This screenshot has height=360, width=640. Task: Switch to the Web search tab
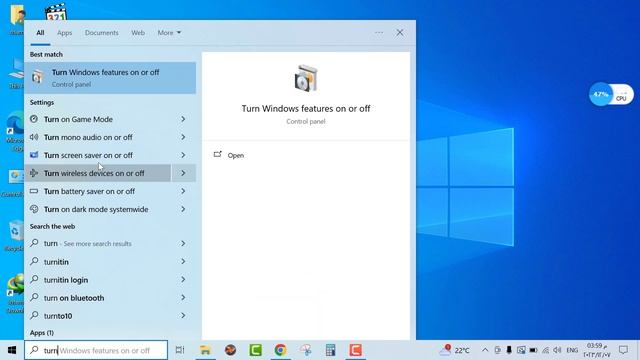138,33
